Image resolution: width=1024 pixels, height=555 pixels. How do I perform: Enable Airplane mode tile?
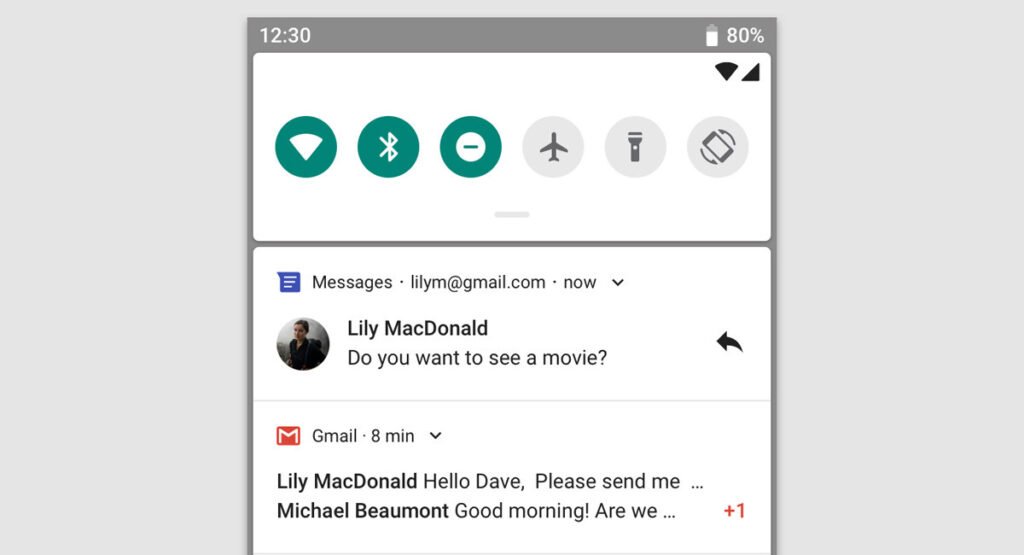(x=553, y=147)
